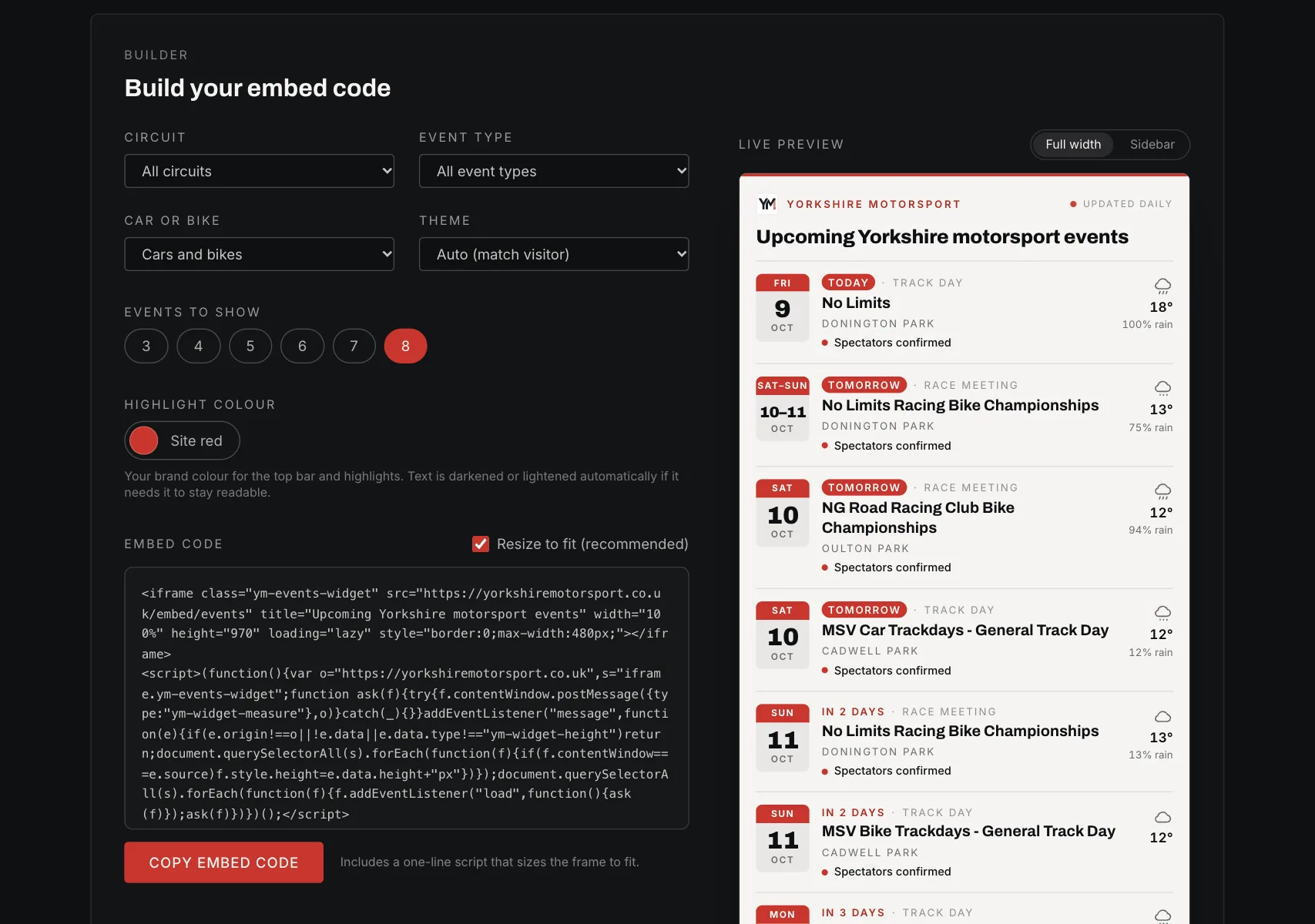The height and width of the screenshot is (924, 1315).
Task: Switch preview to Full width
Action: click(1073, 145)
